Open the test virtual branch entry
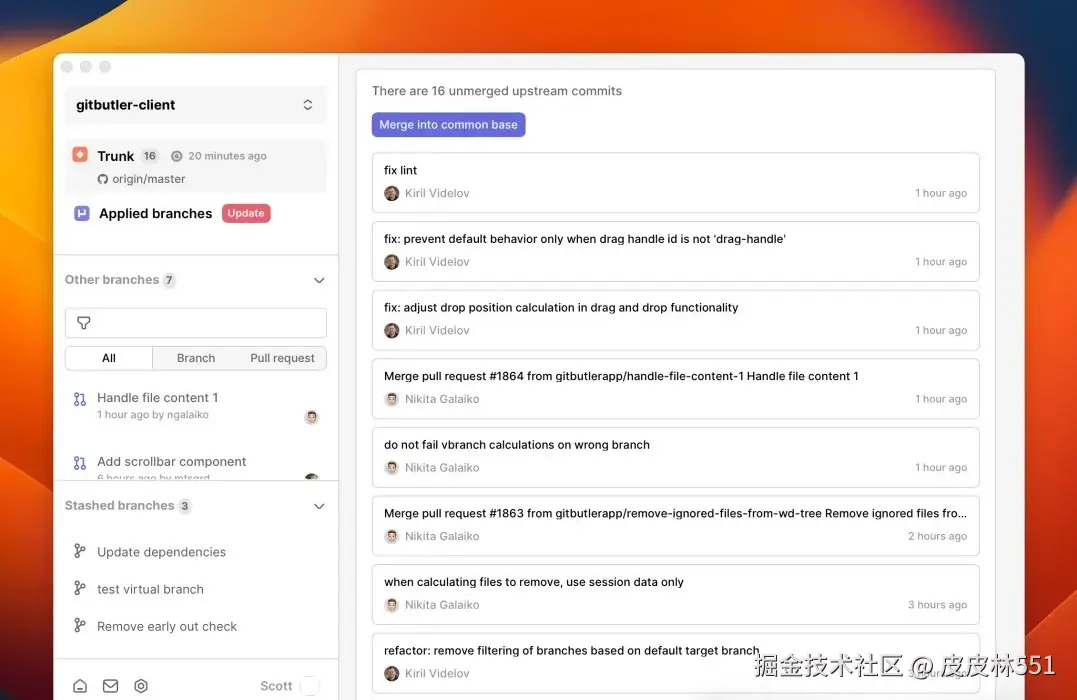Image resolution: width=1077 pixels, height=700 pixels. click(x=150, y=589)
